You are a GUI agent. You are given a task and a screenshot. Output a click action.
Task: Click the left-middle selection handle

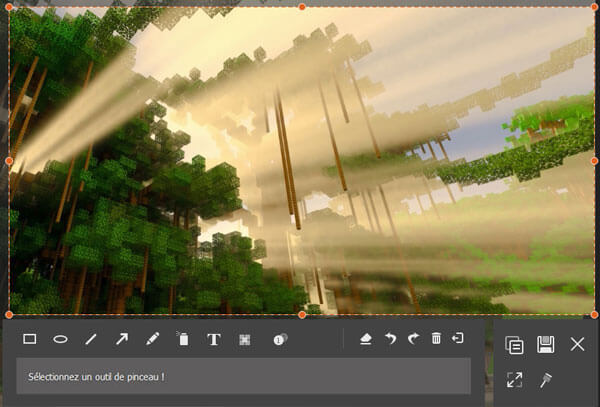tap(9, 161)
